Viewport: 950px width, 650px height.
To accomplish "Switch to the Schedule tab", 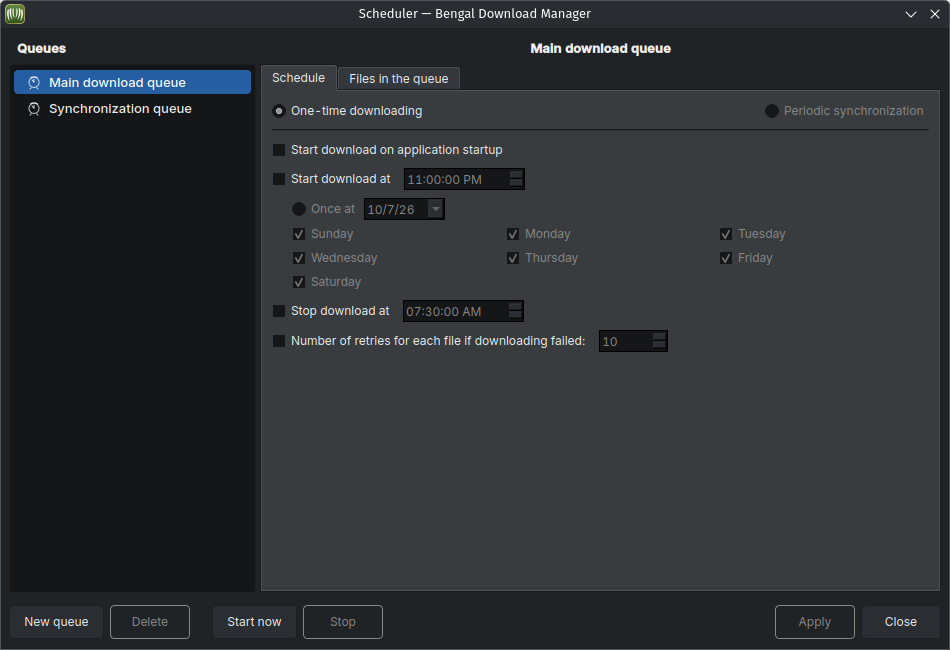I will tap(298, 78).
